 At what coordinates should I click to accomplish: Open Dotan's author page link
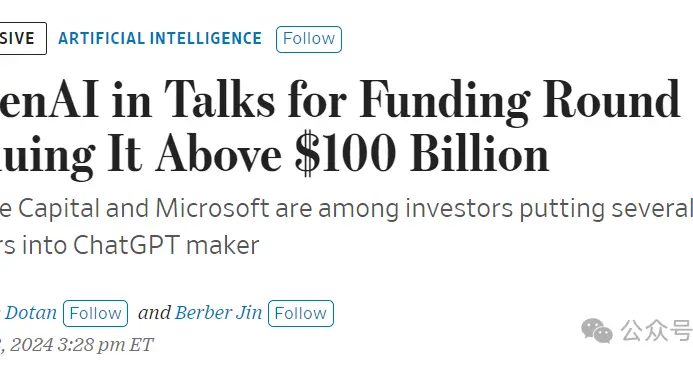(30, 313)
